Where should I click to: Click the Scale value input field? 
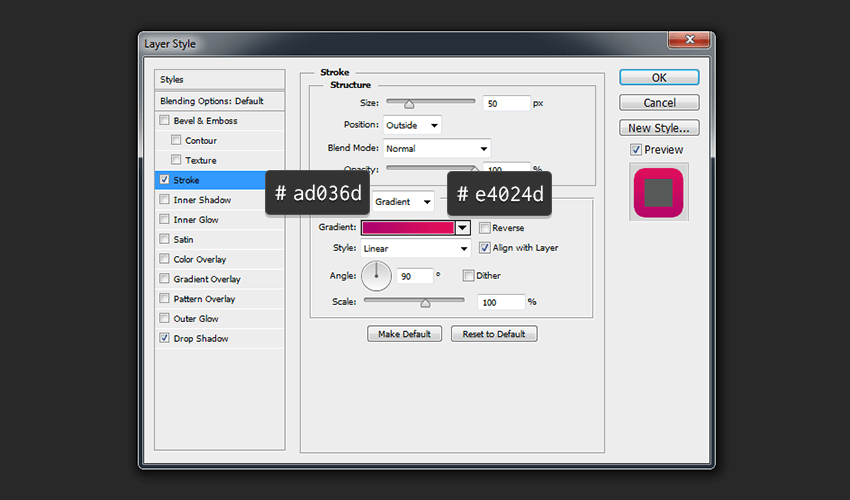pos(500,302)
